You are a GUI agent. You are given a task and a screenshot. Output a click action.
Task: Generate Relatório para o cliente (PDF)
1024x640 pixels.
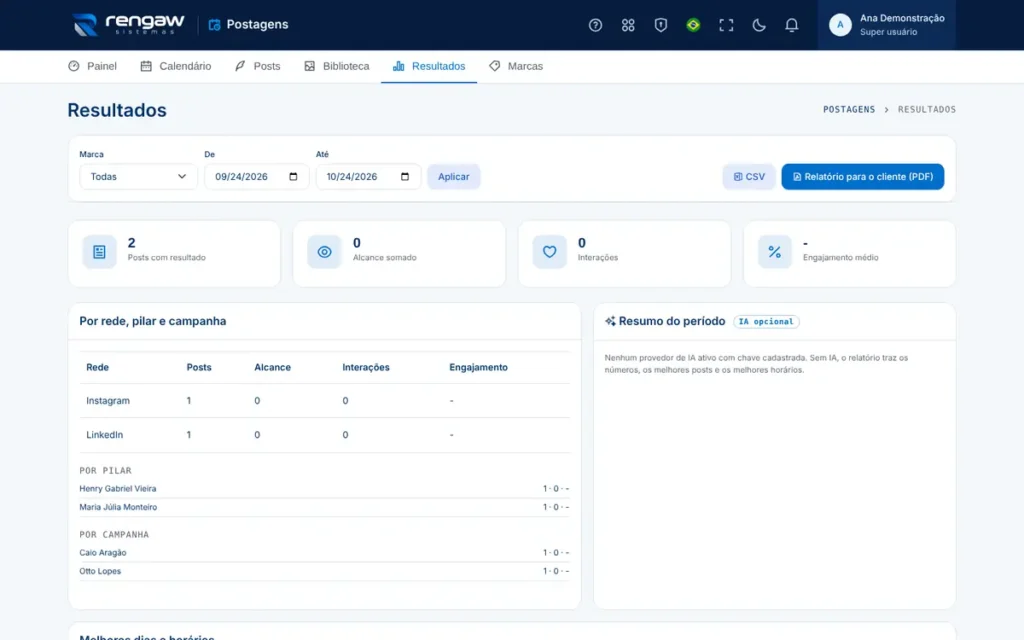[863, 176]
